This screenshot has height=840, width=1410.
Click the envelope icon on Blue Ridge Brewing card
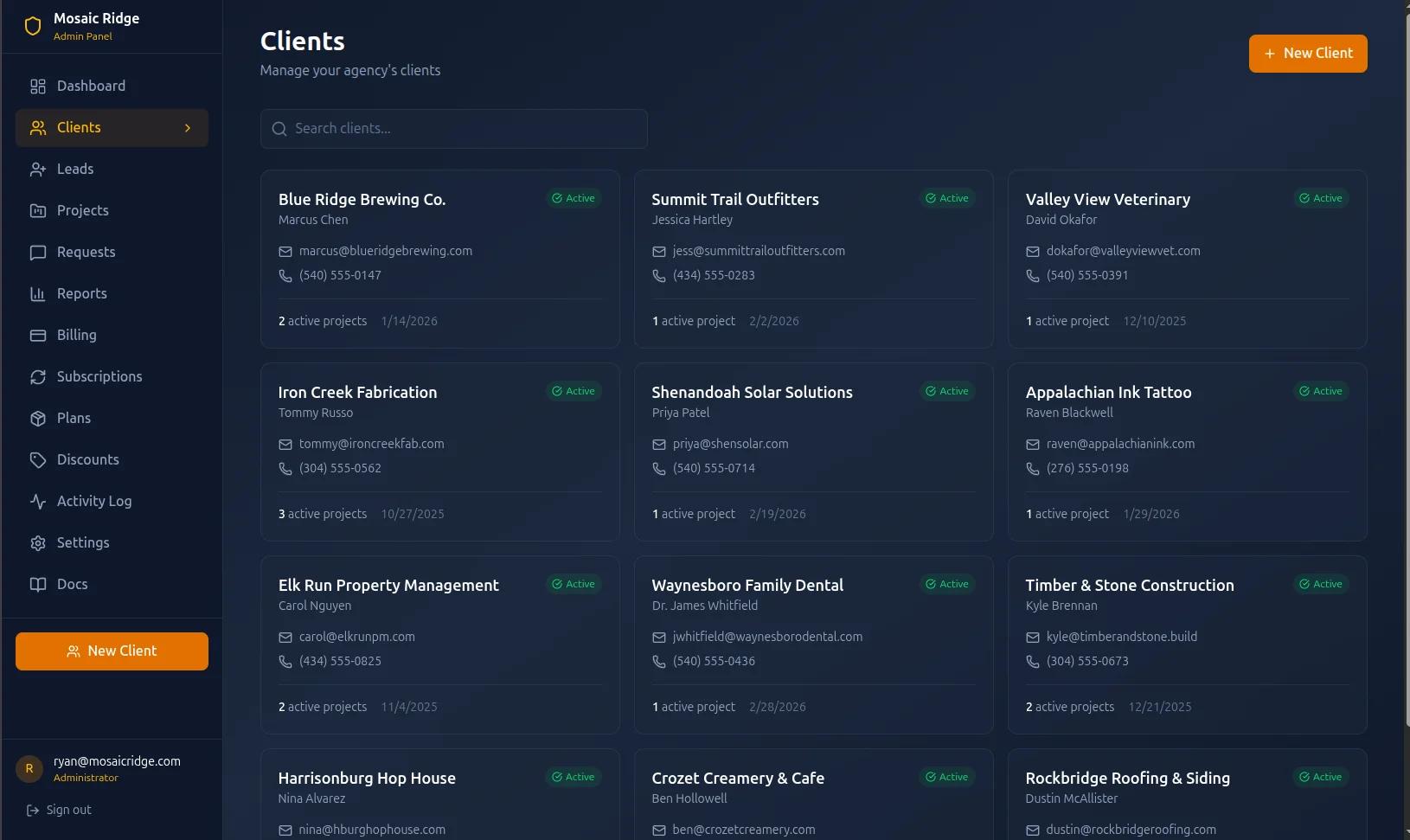(x=285, y=251)
